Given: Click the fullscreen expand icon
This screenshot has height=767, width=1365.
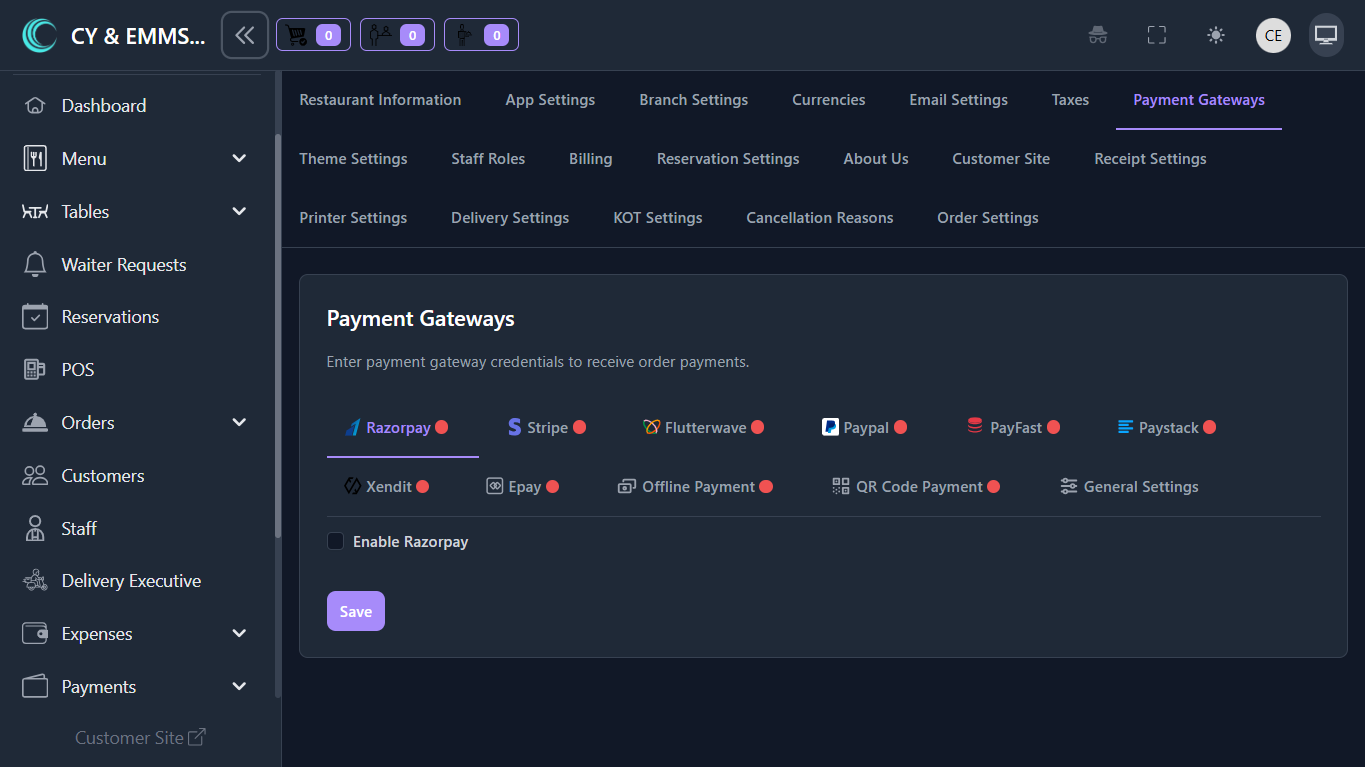Looking at the screenshot, I should [1157, 36].
